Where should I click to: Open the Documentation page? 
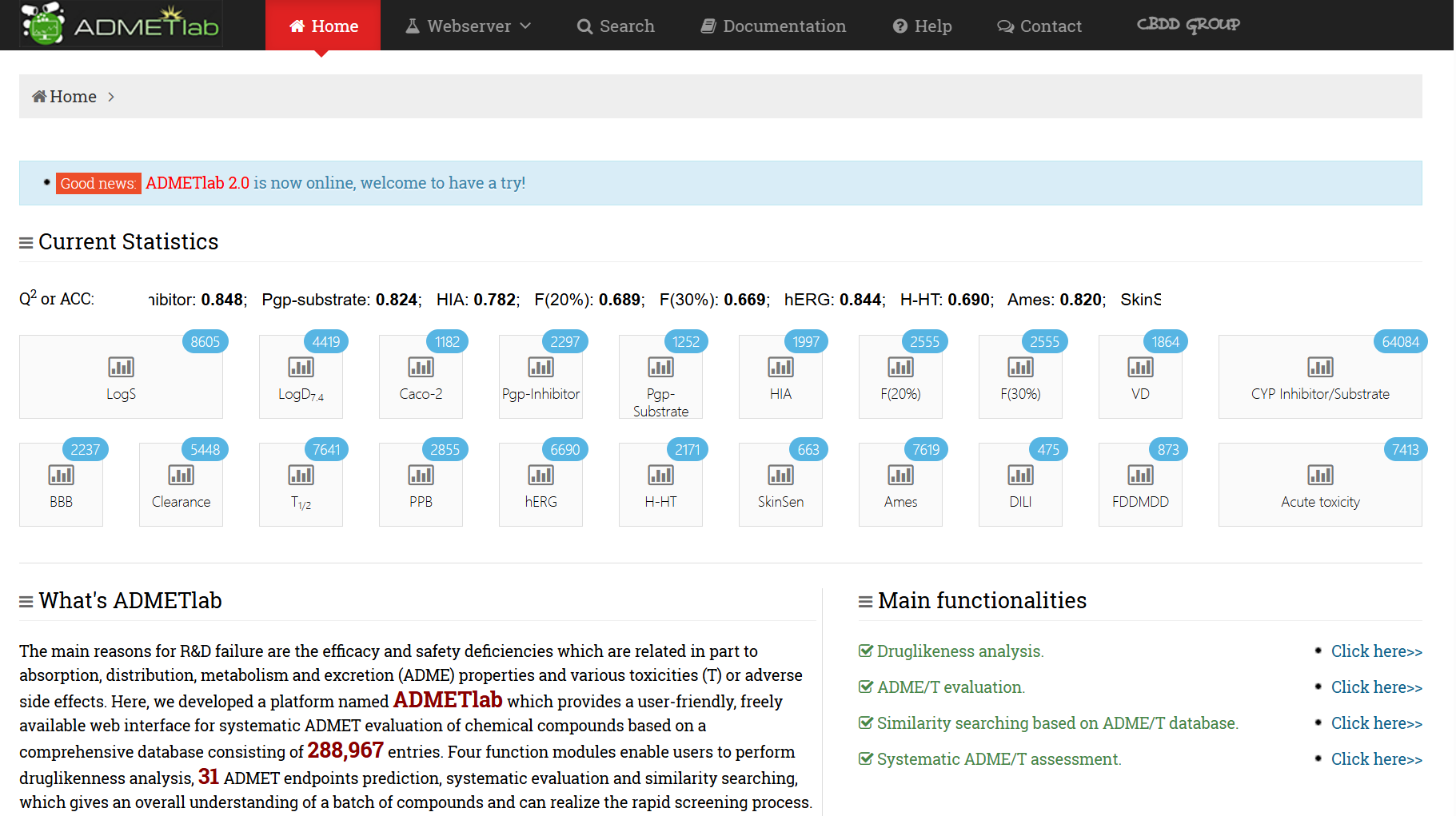click(x=773, y=26)
